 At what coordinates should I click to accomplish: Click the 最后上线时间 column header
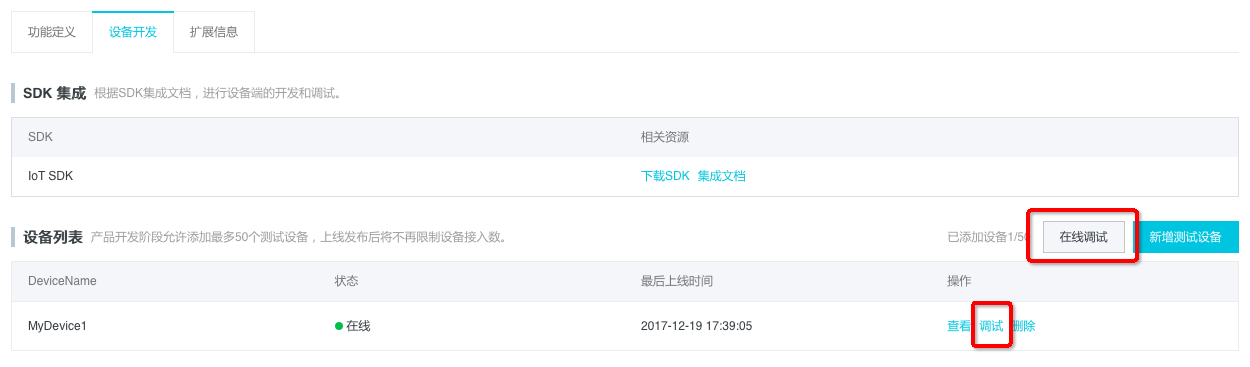(677, 281)
